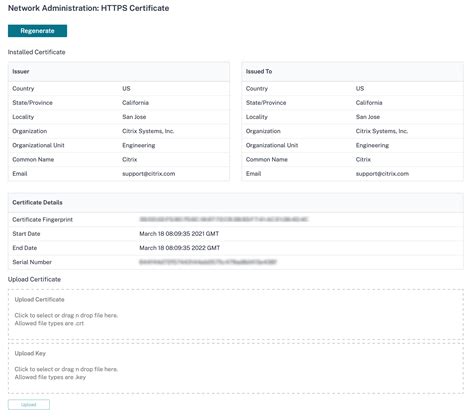Select the Upload Certificate drop zone

click(236, 314)
